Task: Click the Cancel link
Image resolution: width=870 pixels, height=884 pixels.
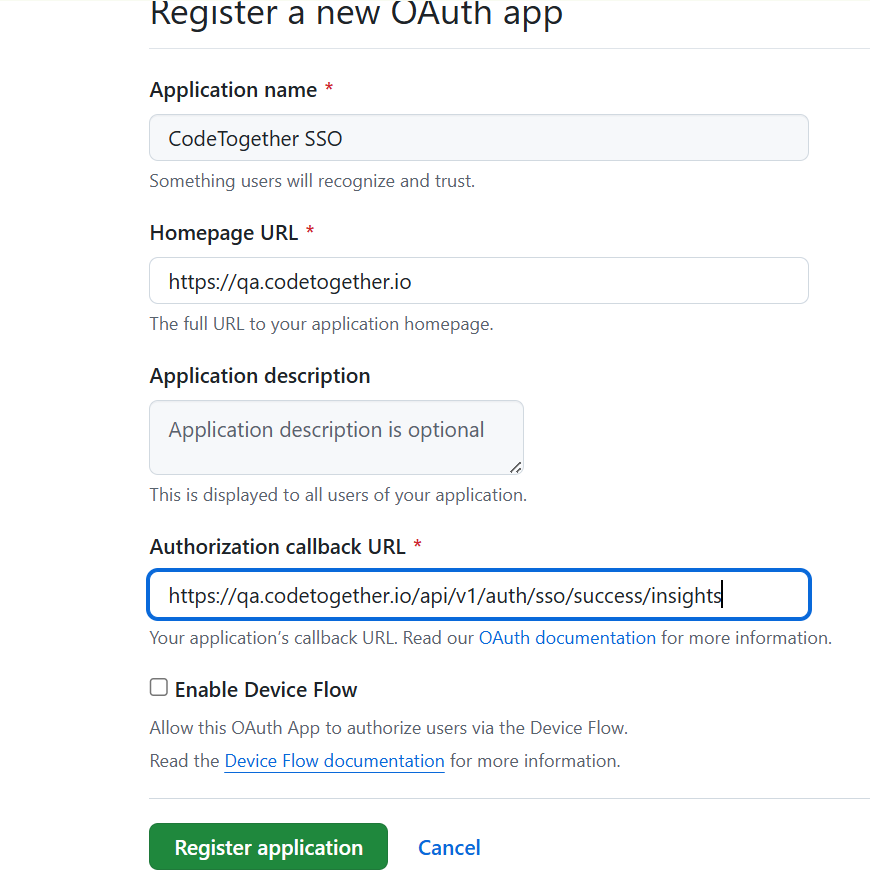Action: (449, 848)
